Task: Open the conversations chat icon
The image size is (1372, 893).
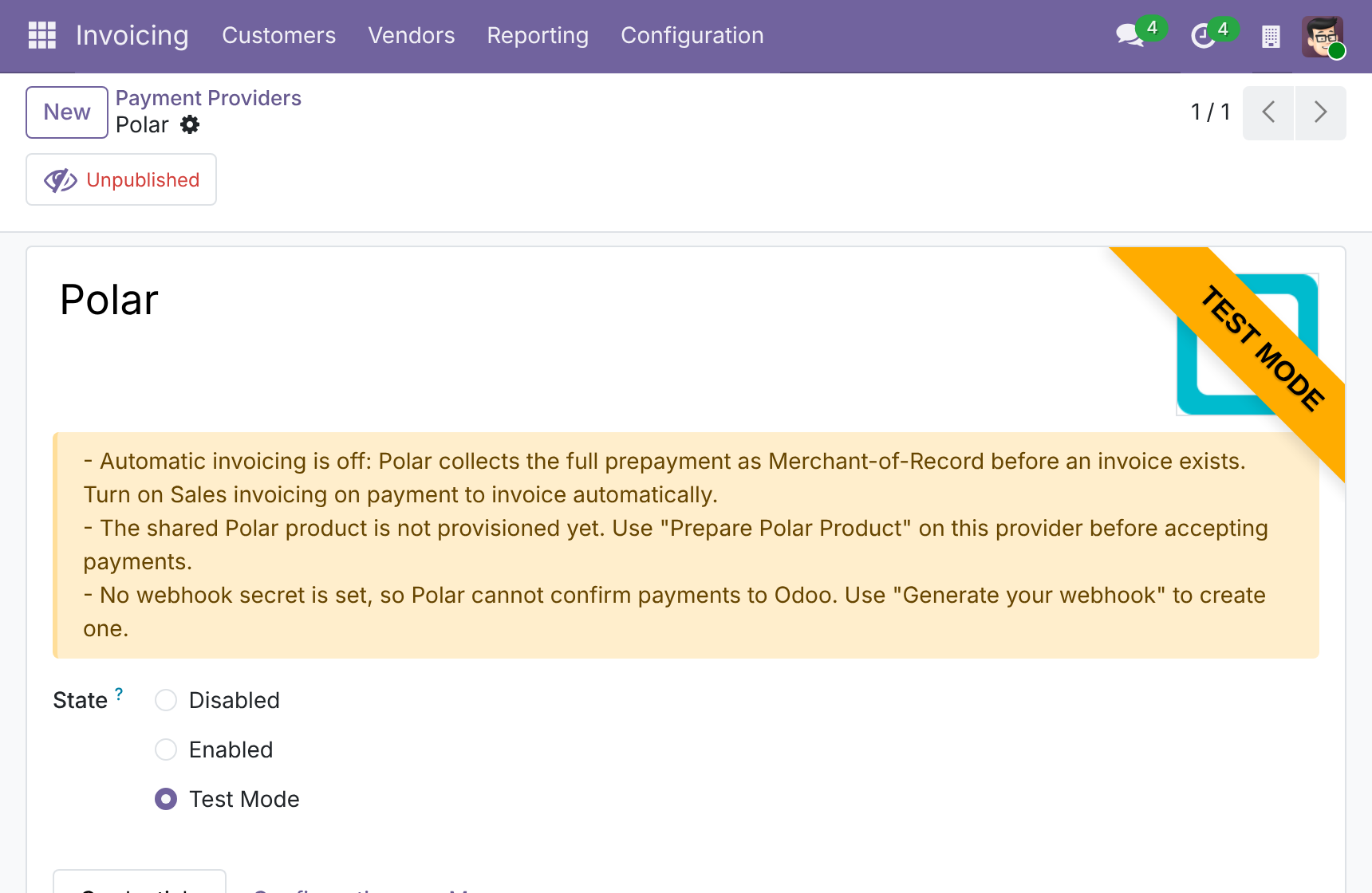Action: click(1130, 35)
